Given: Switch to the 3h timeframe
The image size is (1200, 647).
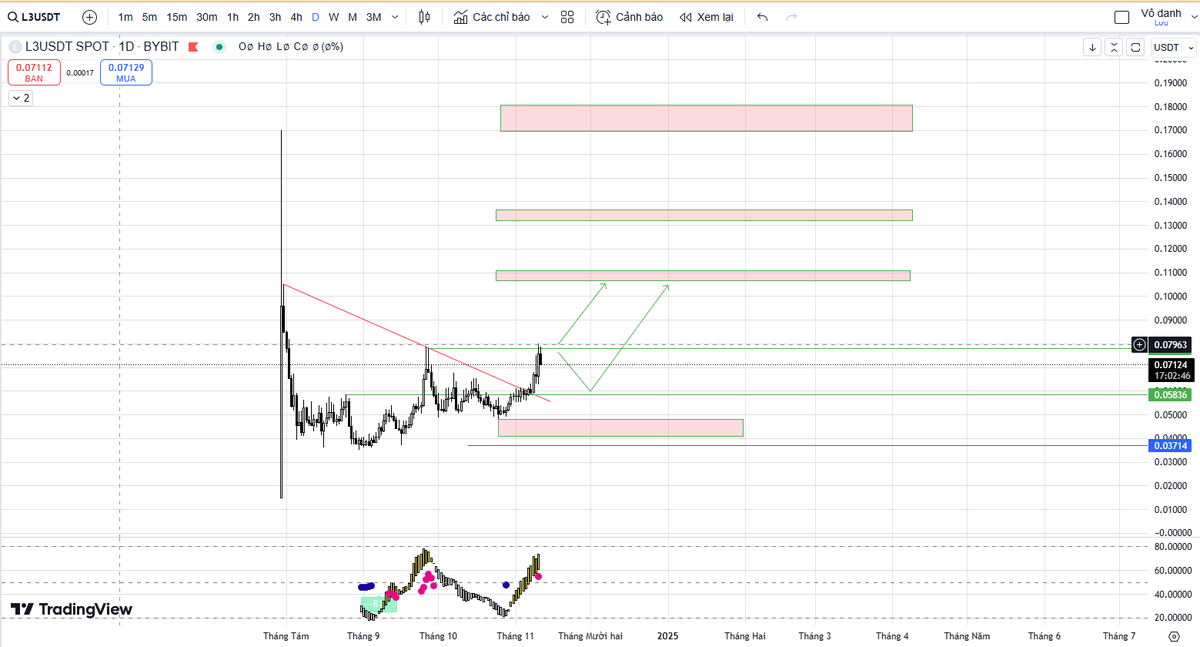Looking at the screenshot, I should click(275, 17).
